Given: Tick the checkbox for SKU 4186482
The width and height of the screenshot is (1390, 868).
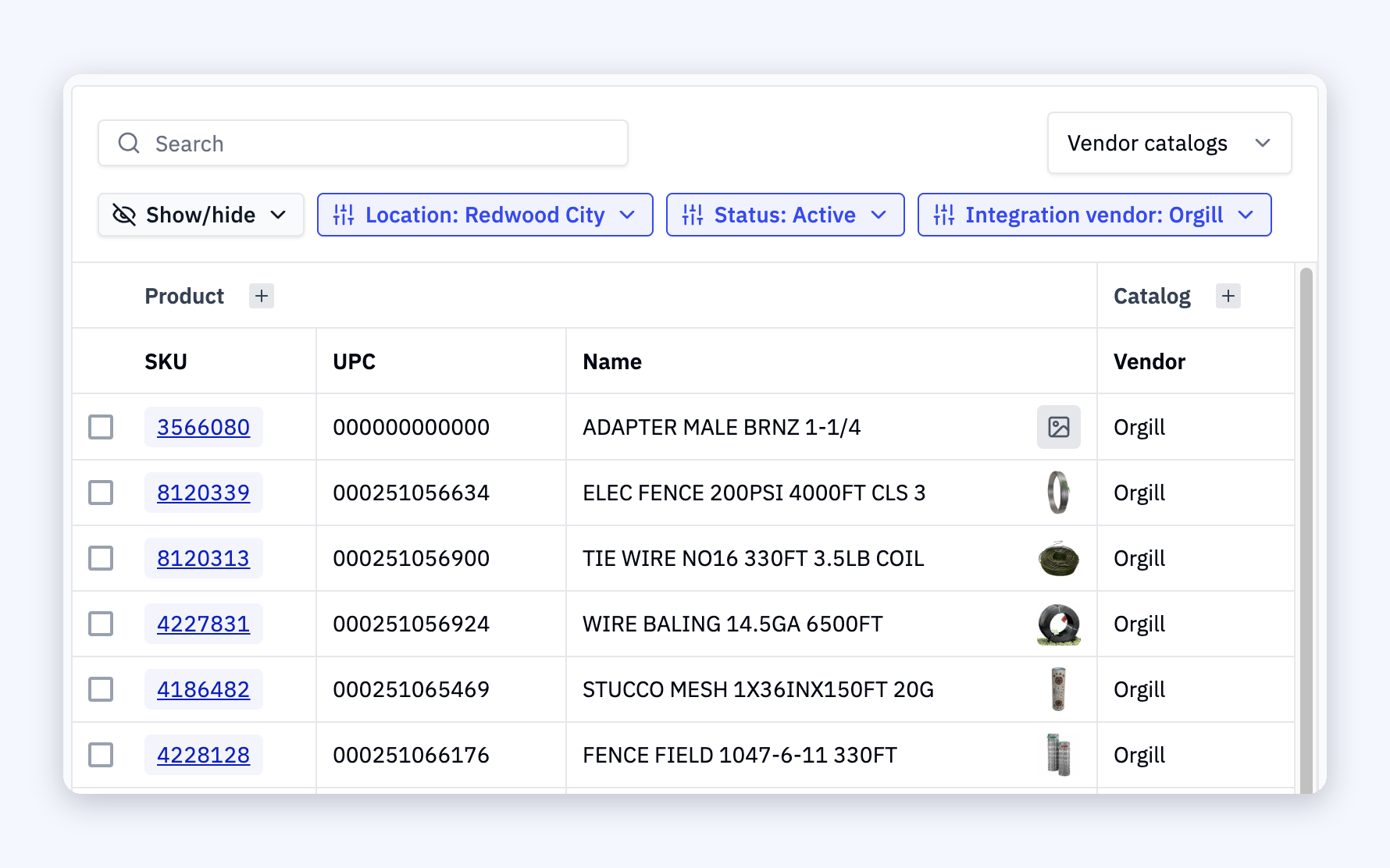Looking at the screenshot, I should (x=101, y=689).
